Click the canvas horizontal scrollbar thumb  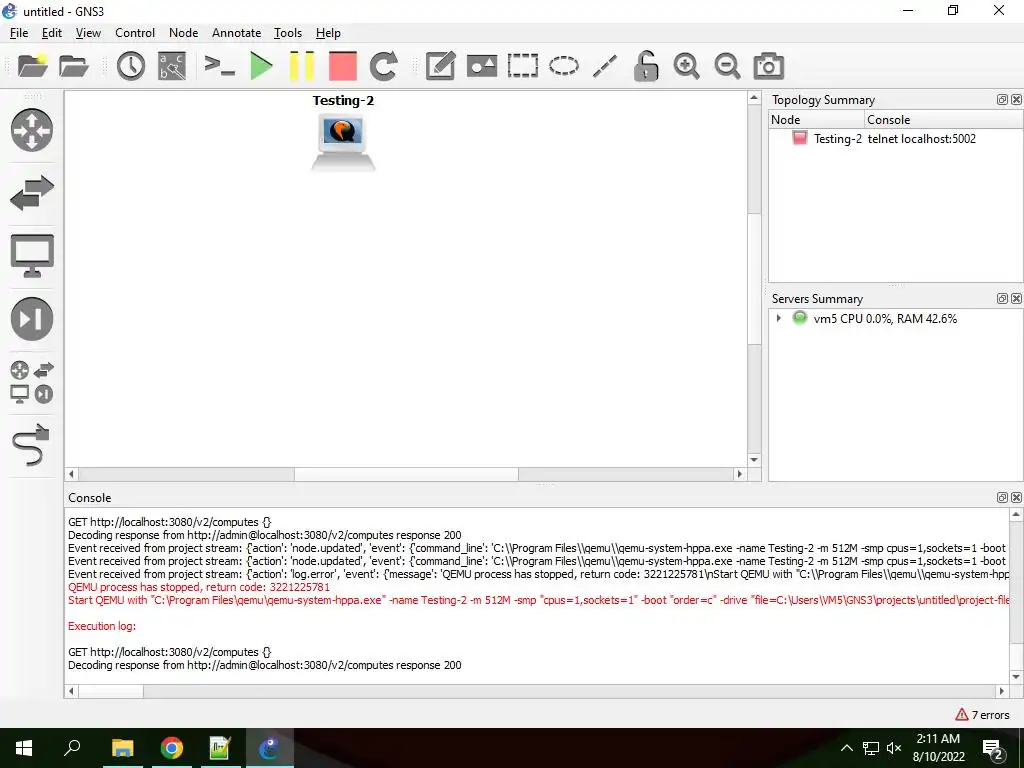coord(406,474)
